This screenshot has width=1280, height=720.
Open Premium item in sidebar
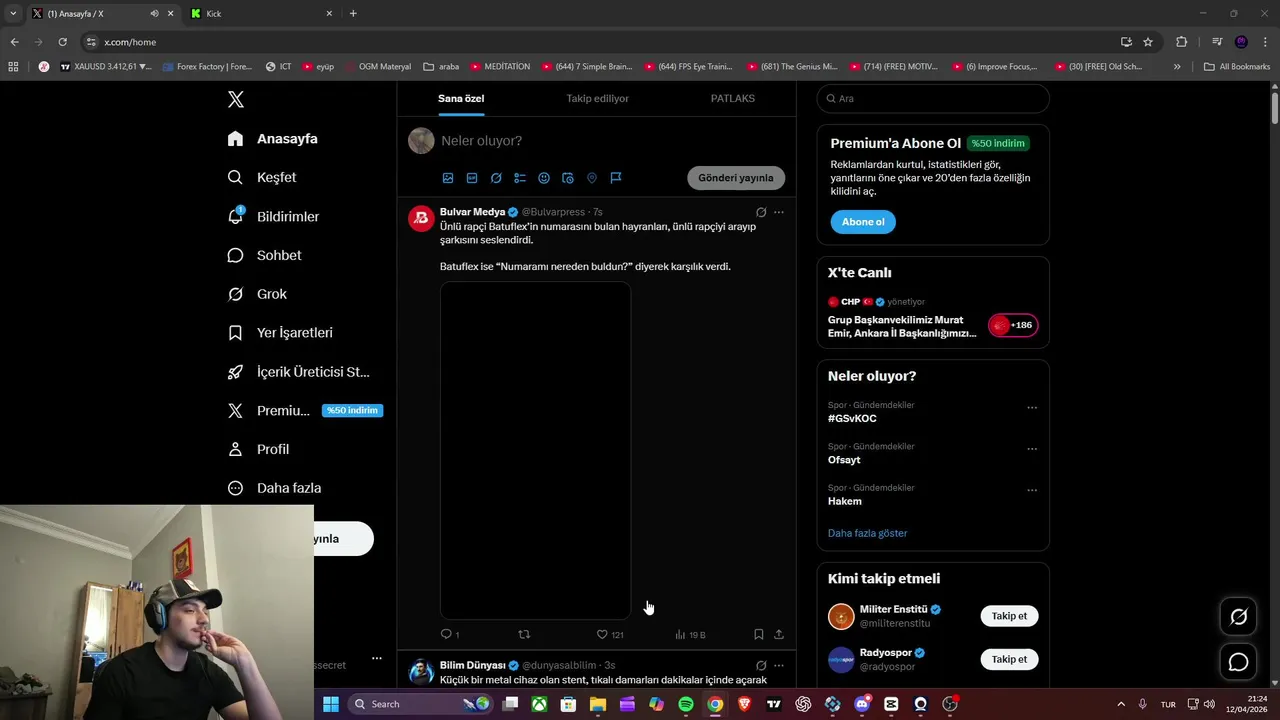(x=305, y=411)
